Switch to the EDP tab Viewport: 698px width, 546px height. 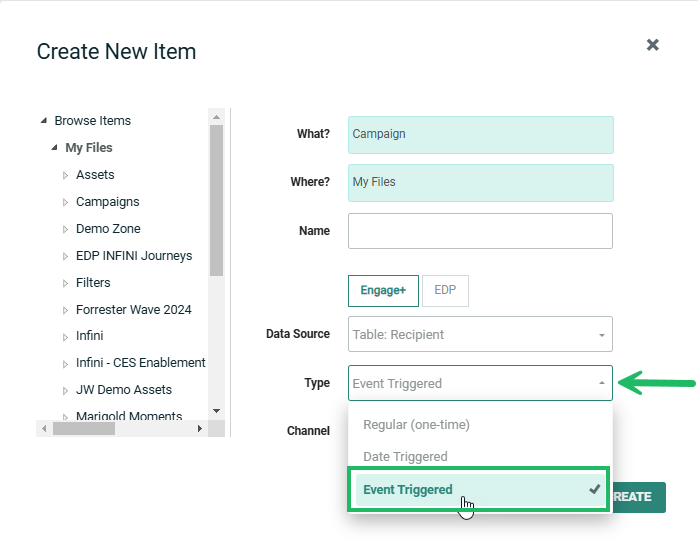tap(445, 291)
